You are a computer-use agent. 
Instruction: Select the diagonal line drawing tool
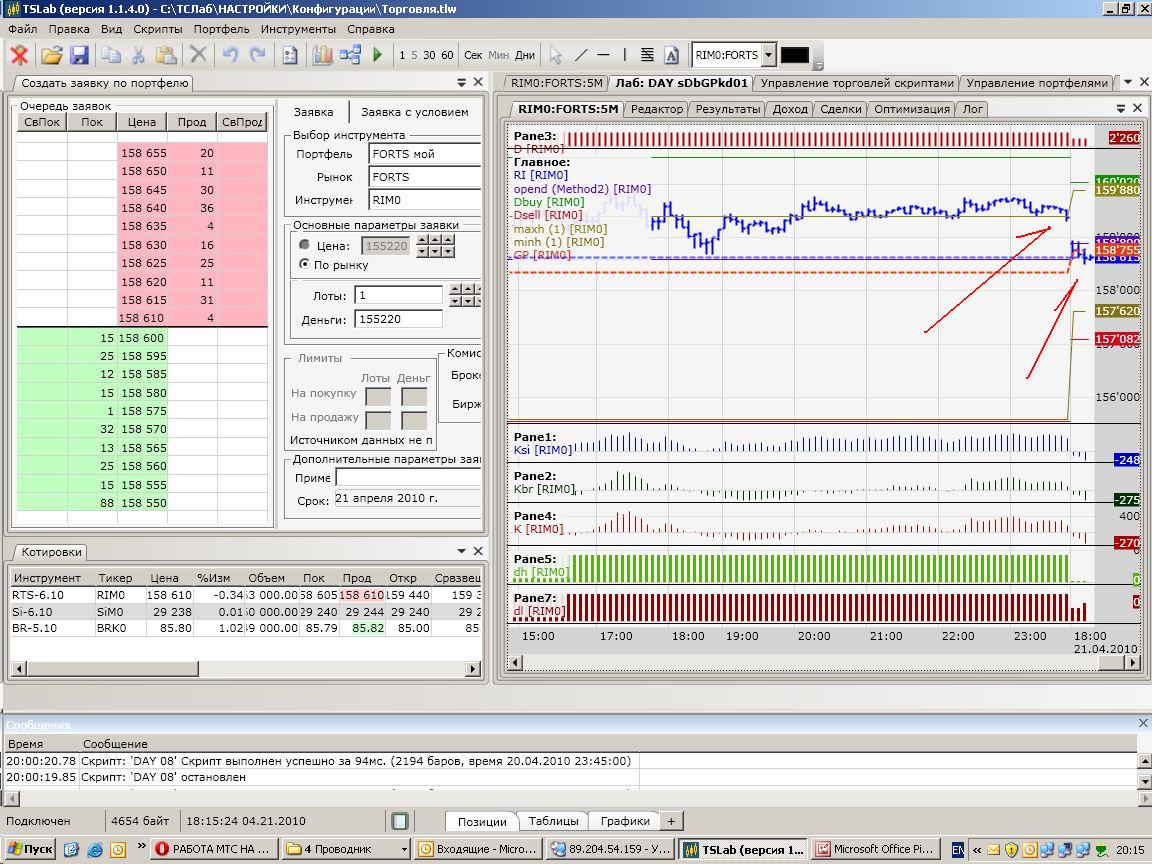point(580,55)
